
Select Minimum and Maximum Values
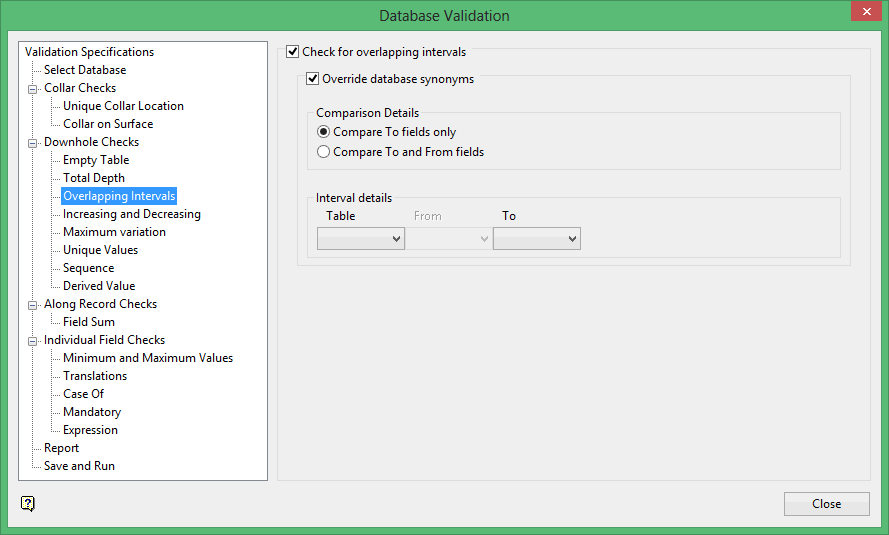(148, 358)
